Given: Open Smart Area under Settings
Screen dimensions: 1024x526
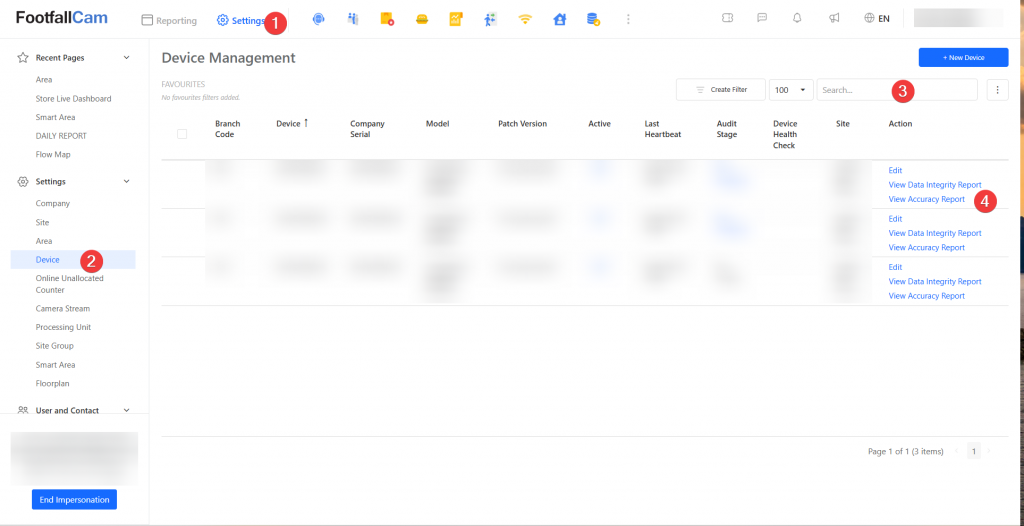Looking at the screenshot, I should [56, 365].
